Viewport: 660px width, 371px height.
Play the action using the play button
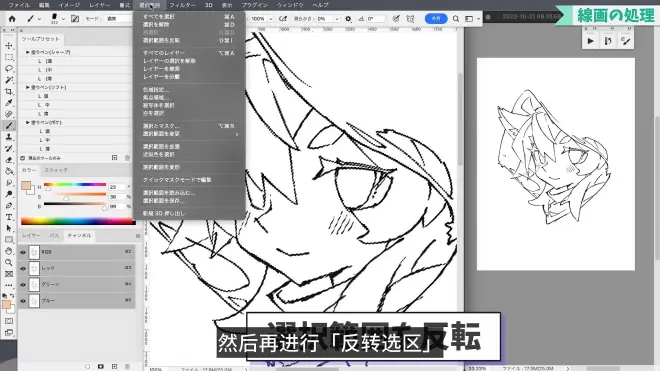[x=591, y=41]
